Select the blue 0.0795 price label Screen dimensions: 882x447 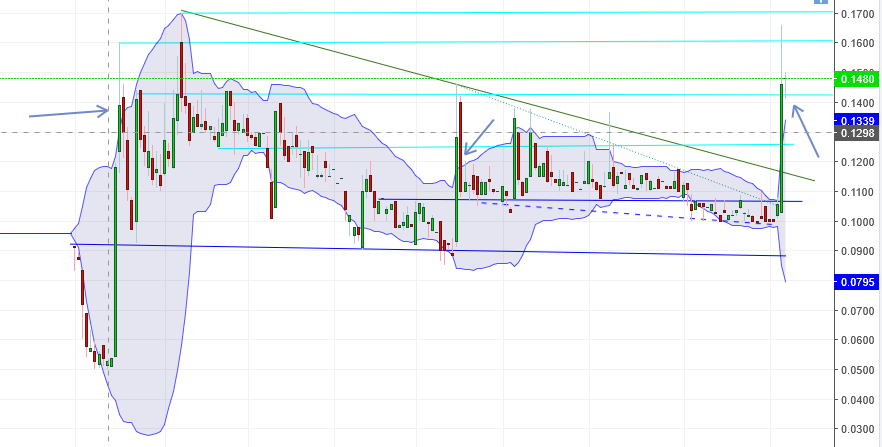(x=858, y=281)
